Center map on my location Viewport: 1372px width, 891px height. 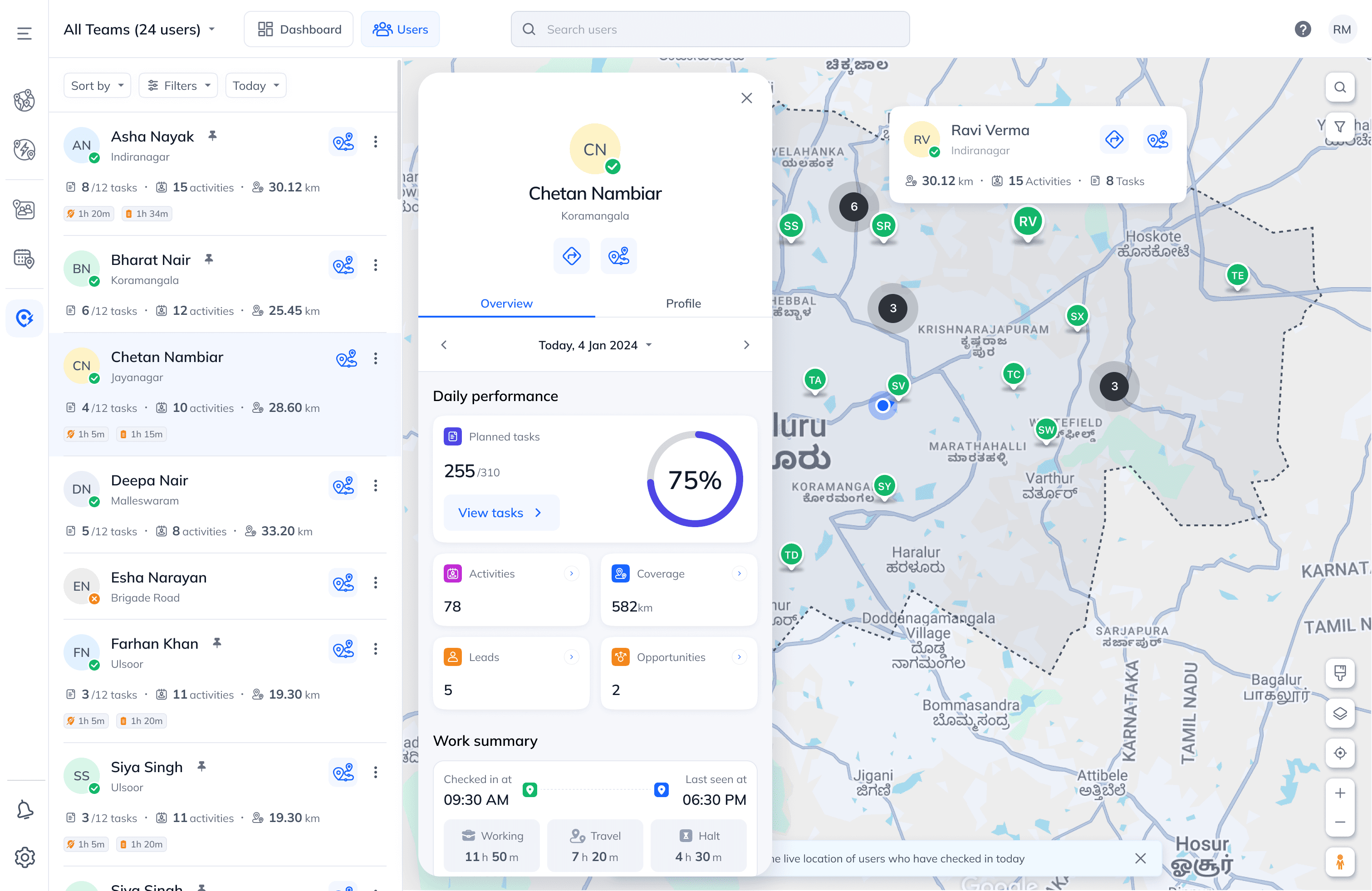coord(1340,753)
